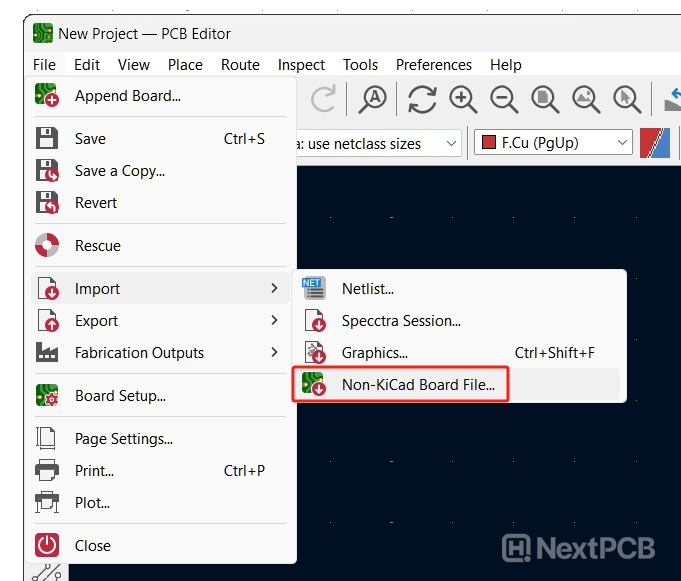Open the Inspect menu
This screenshot has width=681, height=581.
pos(301,64)
